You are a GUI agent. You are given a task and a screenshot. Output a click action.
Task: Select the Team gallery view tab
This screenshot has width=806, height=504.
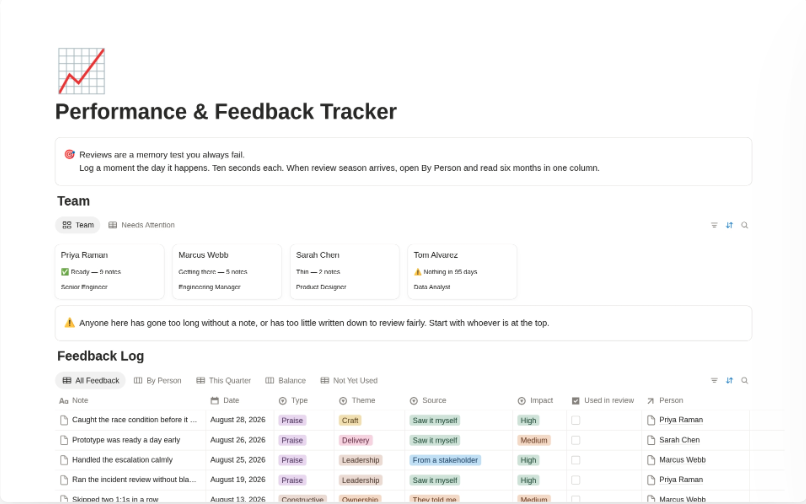pos(78,225)
